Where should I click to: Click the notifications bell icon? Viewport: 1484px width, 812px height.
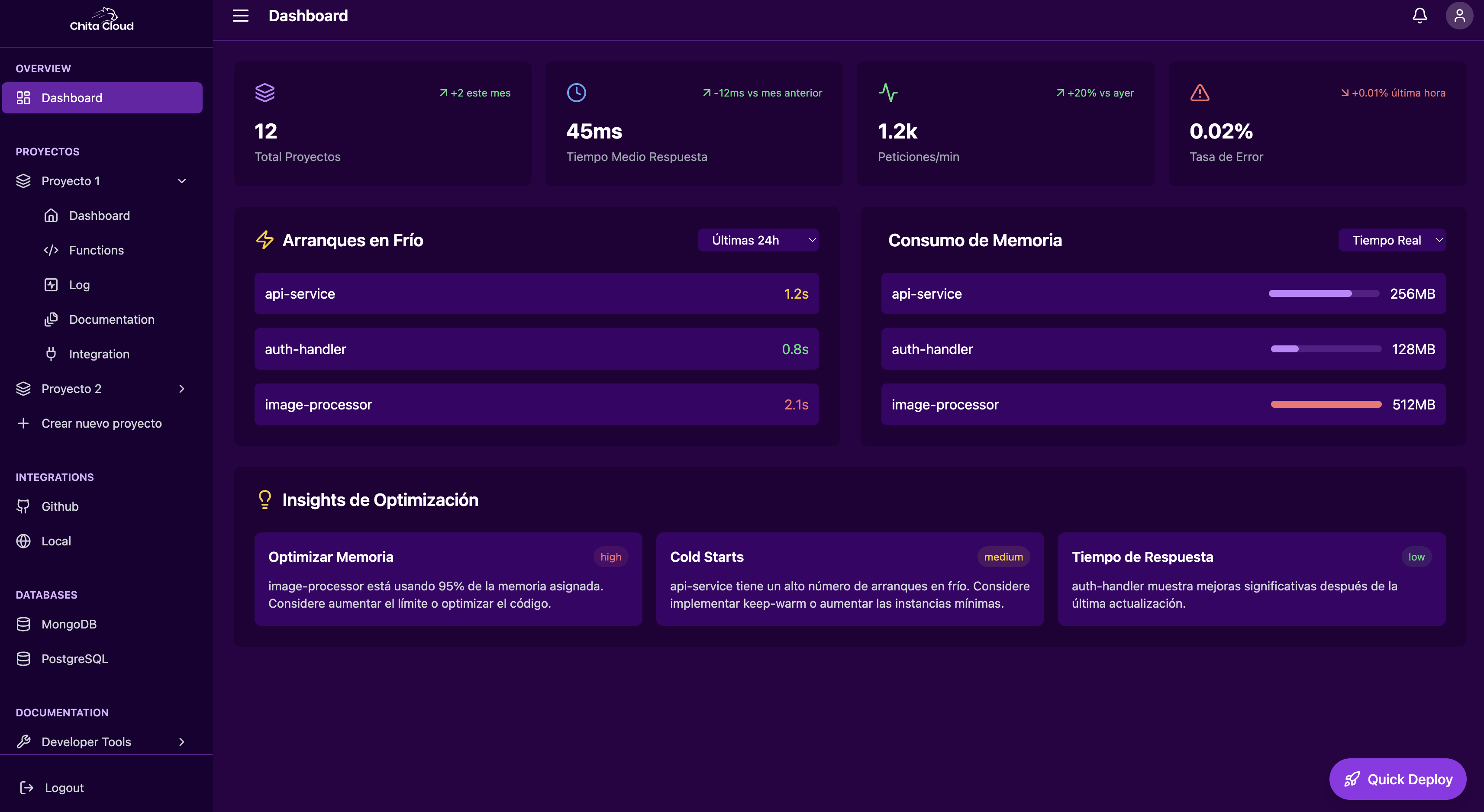[1419, 16]
